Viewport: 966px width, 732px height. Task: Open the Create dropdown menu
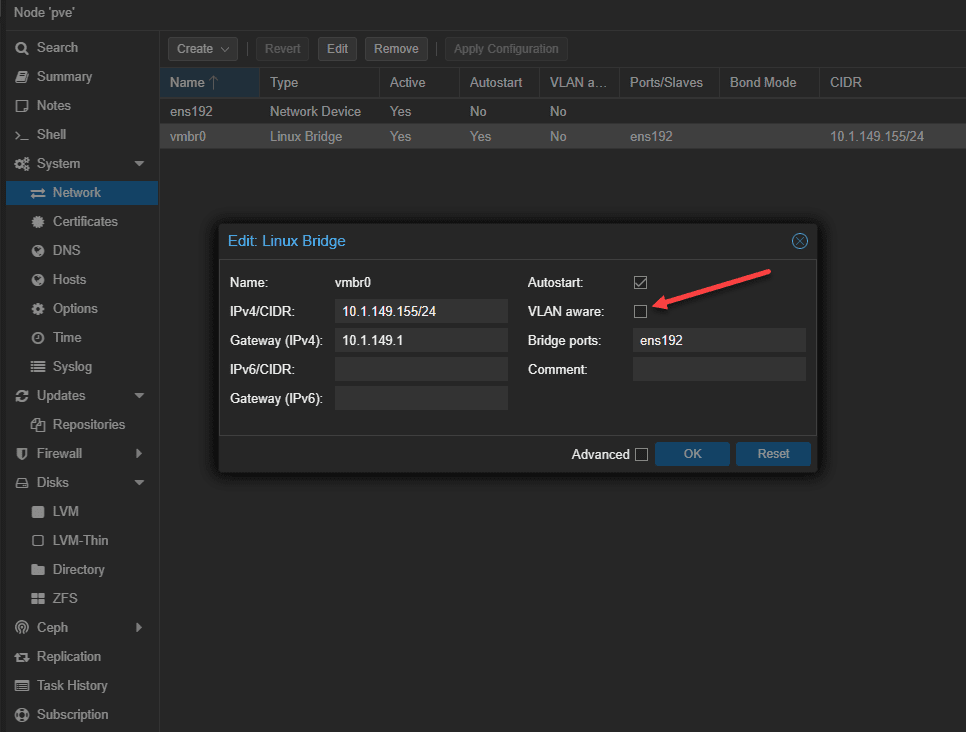(x=203, y=49)
